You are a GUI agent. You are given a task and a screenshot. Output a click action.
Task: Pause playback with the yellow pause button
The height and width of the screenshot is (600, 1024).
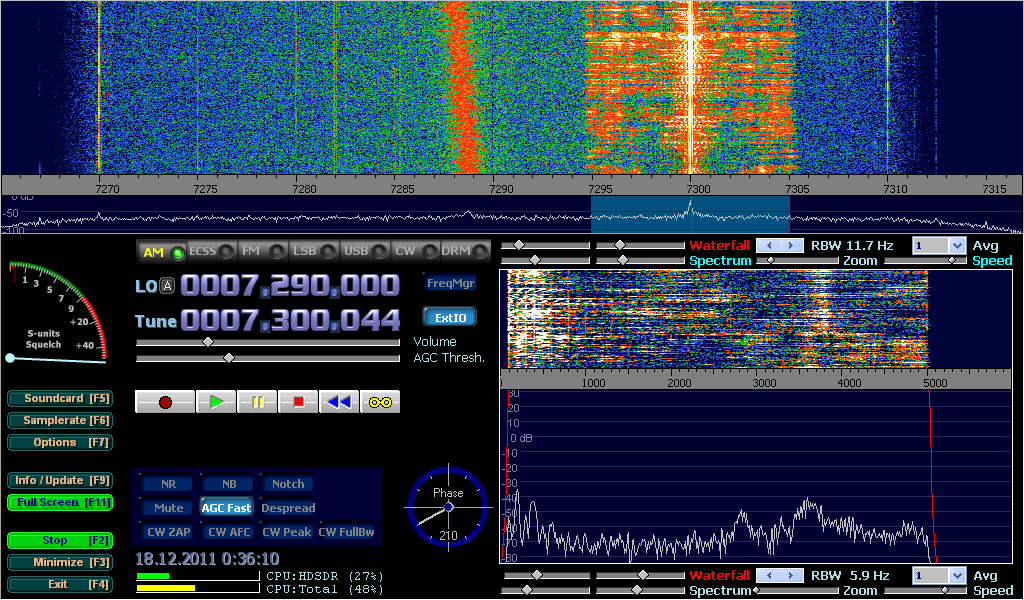point(257,402)
